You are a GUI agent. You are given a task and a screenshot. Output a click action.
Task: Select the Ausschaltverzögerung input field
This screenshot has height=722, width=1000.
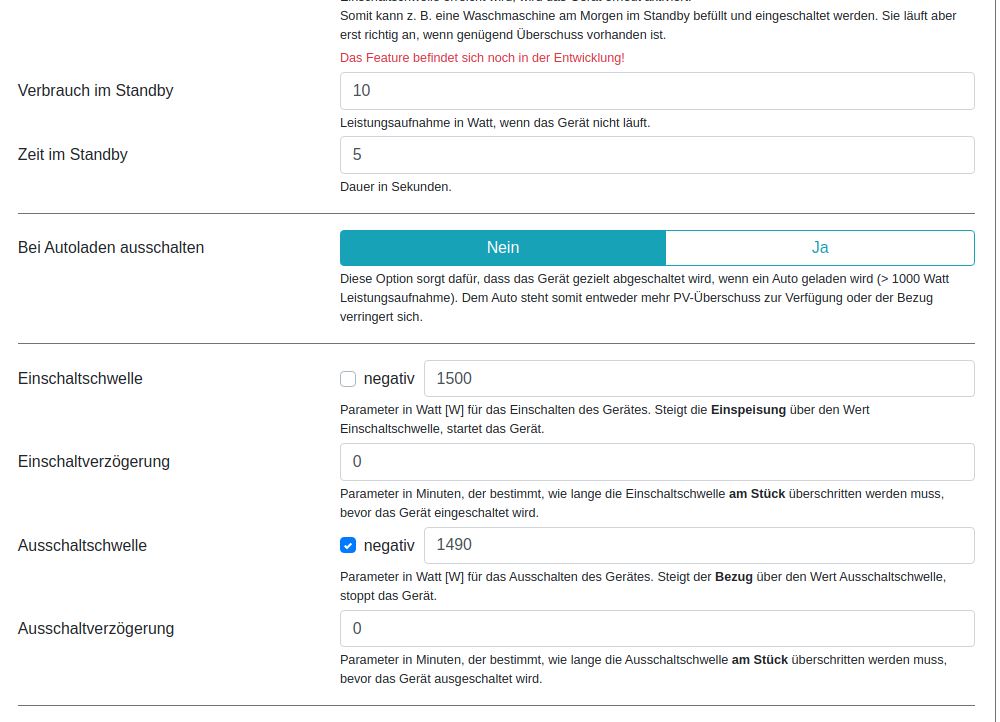[657, 629]
